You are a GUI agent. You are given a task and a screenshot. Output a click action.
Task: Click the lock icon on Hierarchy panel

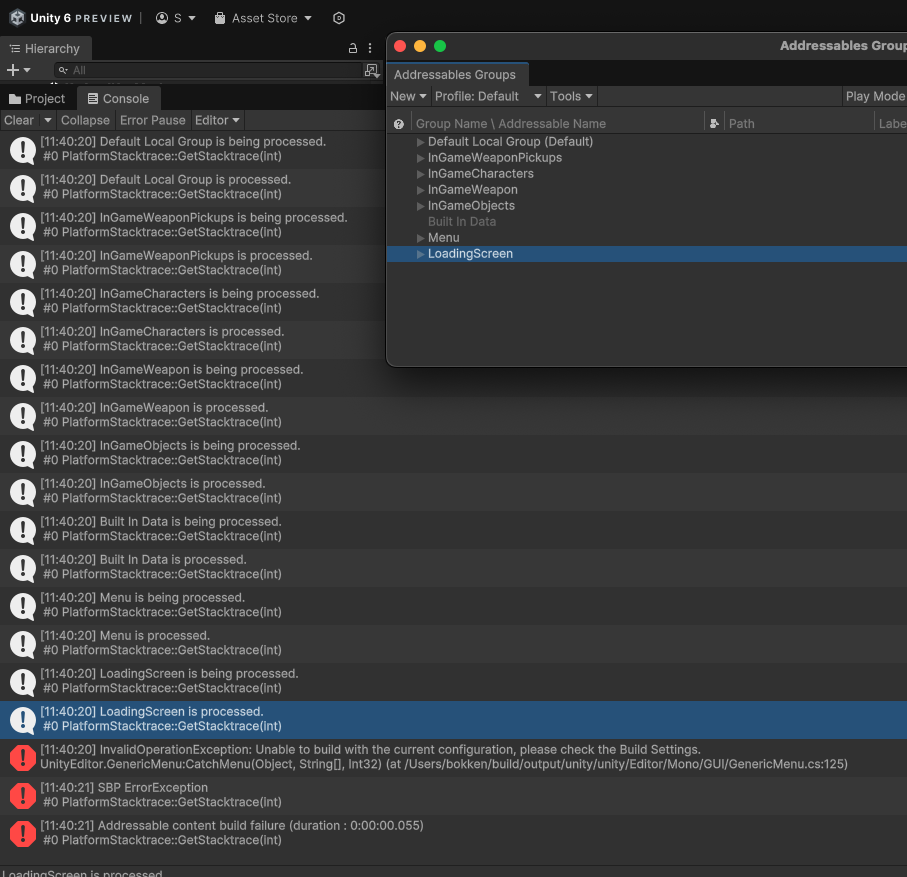coord(352,48)
